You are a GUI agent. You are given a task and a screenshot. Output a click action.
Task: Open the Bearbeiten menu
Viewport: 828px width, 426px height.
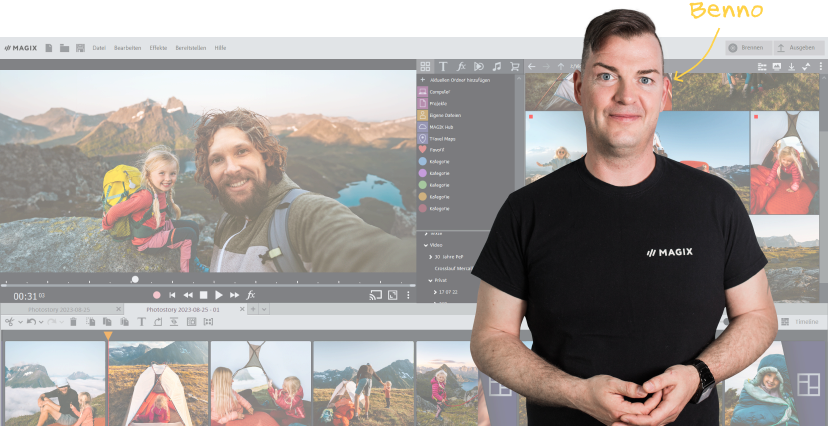(127, 48)
